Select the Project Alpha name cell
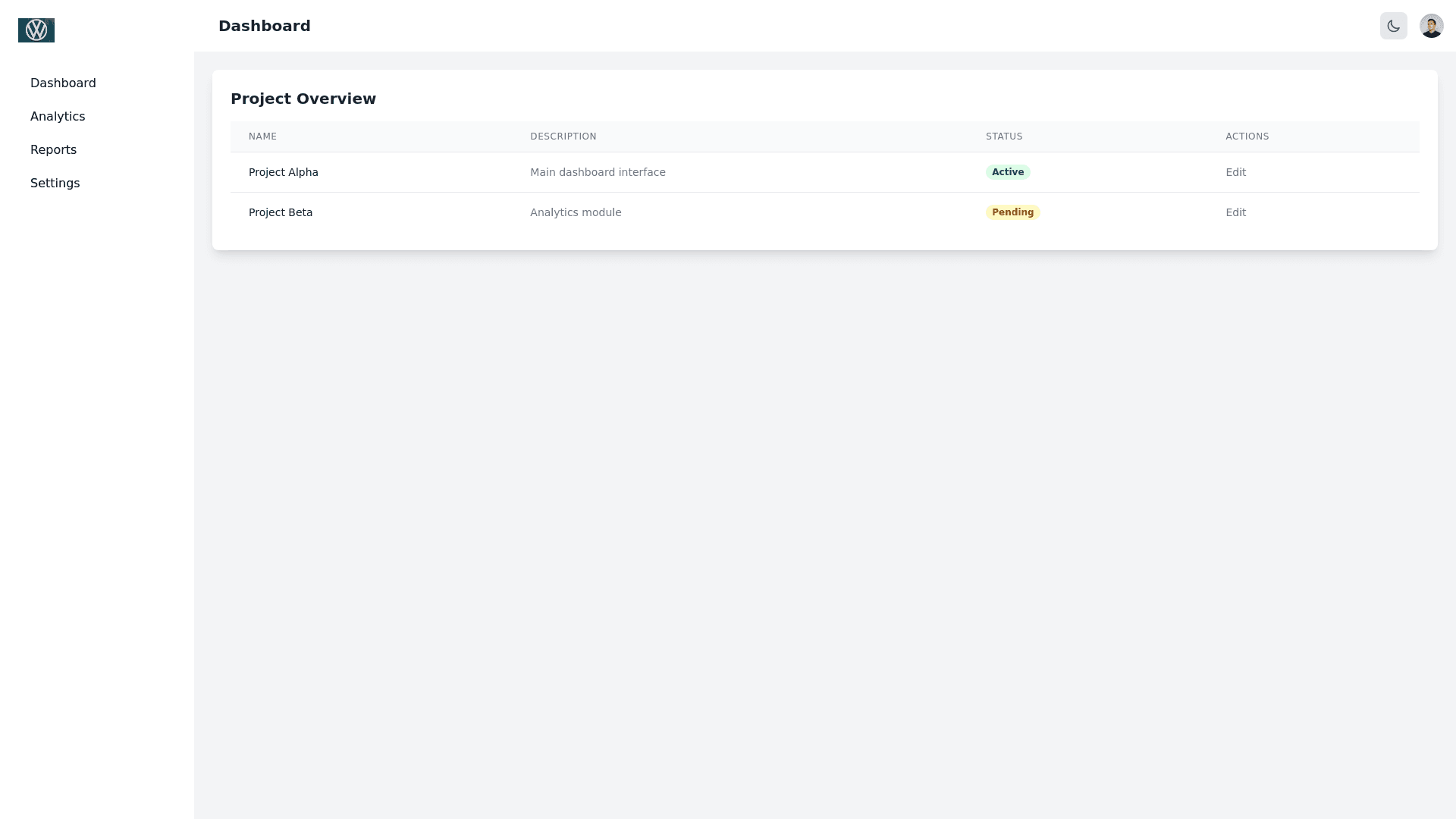Image resolution: width=1456 pixels, height=819 pixels. 284,172
